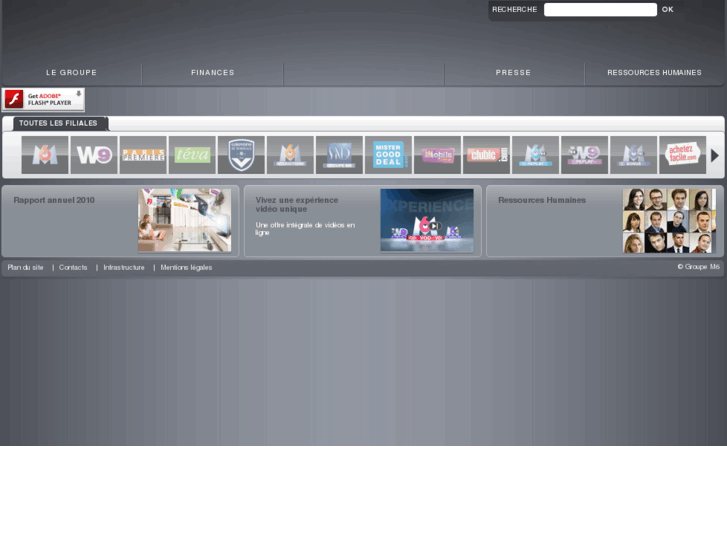Open the M6 channel logo
The width and height of the screenshot is (727, 545).
pos(45,155)
